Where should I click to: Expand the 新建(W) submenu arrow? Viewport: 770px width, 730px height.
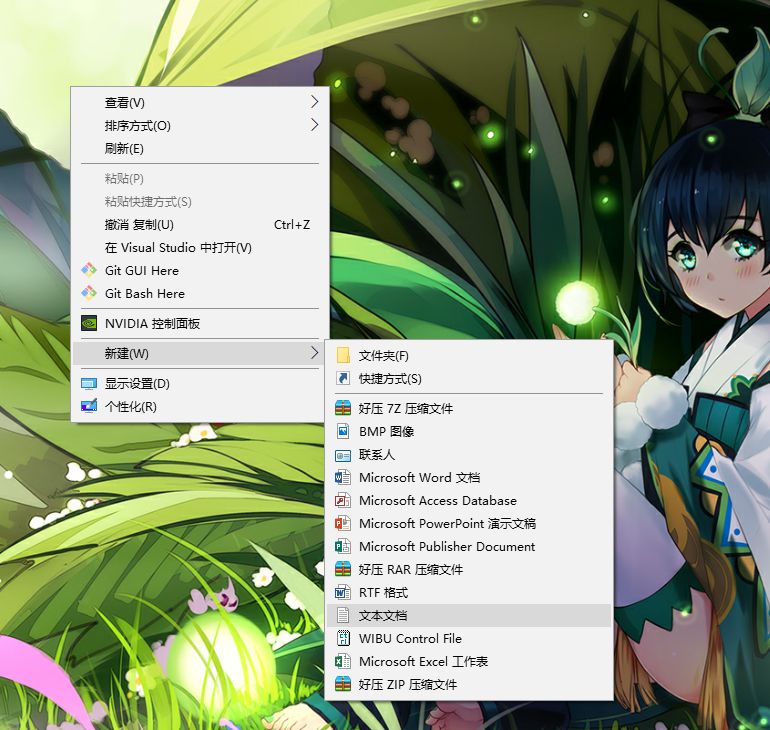(x=315, y=352)
